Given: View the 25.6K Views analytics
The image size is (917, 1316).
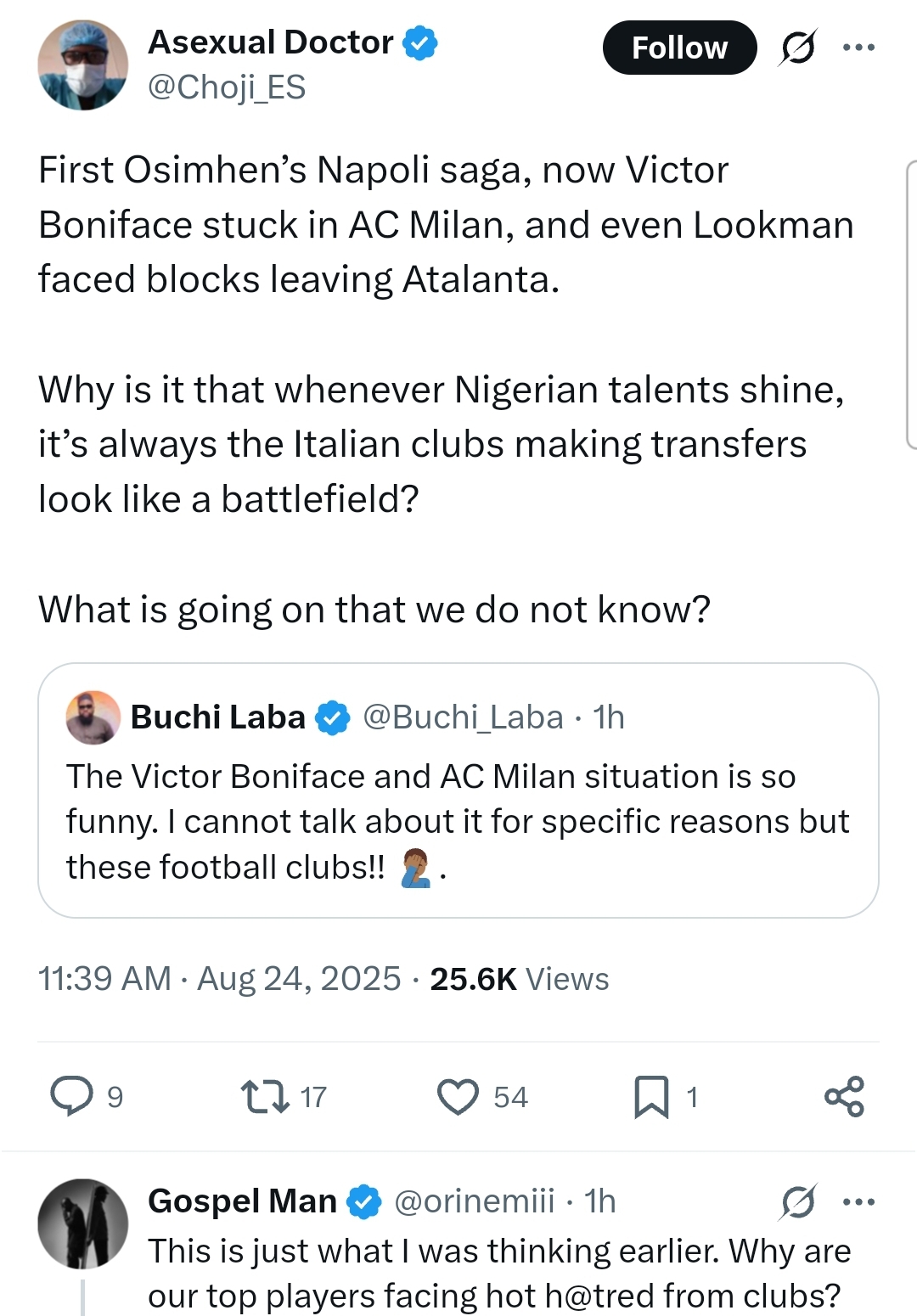Looking at the screenshot, I should [519, 979].
